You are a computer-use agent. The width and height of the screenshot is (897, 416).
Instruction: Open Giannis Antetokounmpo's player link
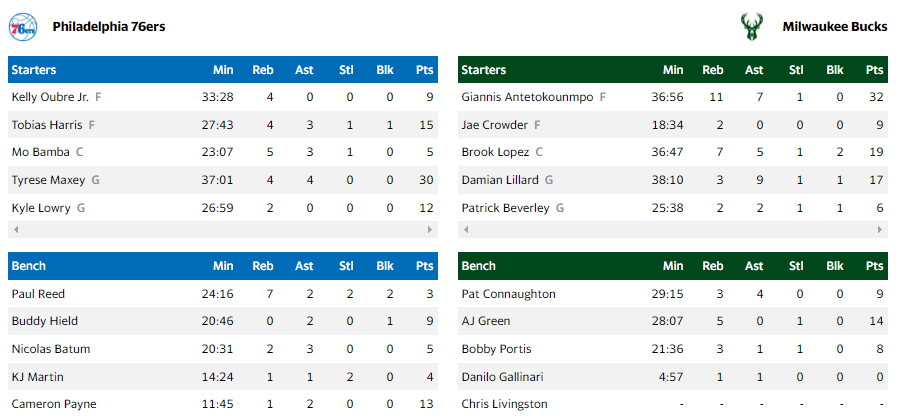pos(528,97)
